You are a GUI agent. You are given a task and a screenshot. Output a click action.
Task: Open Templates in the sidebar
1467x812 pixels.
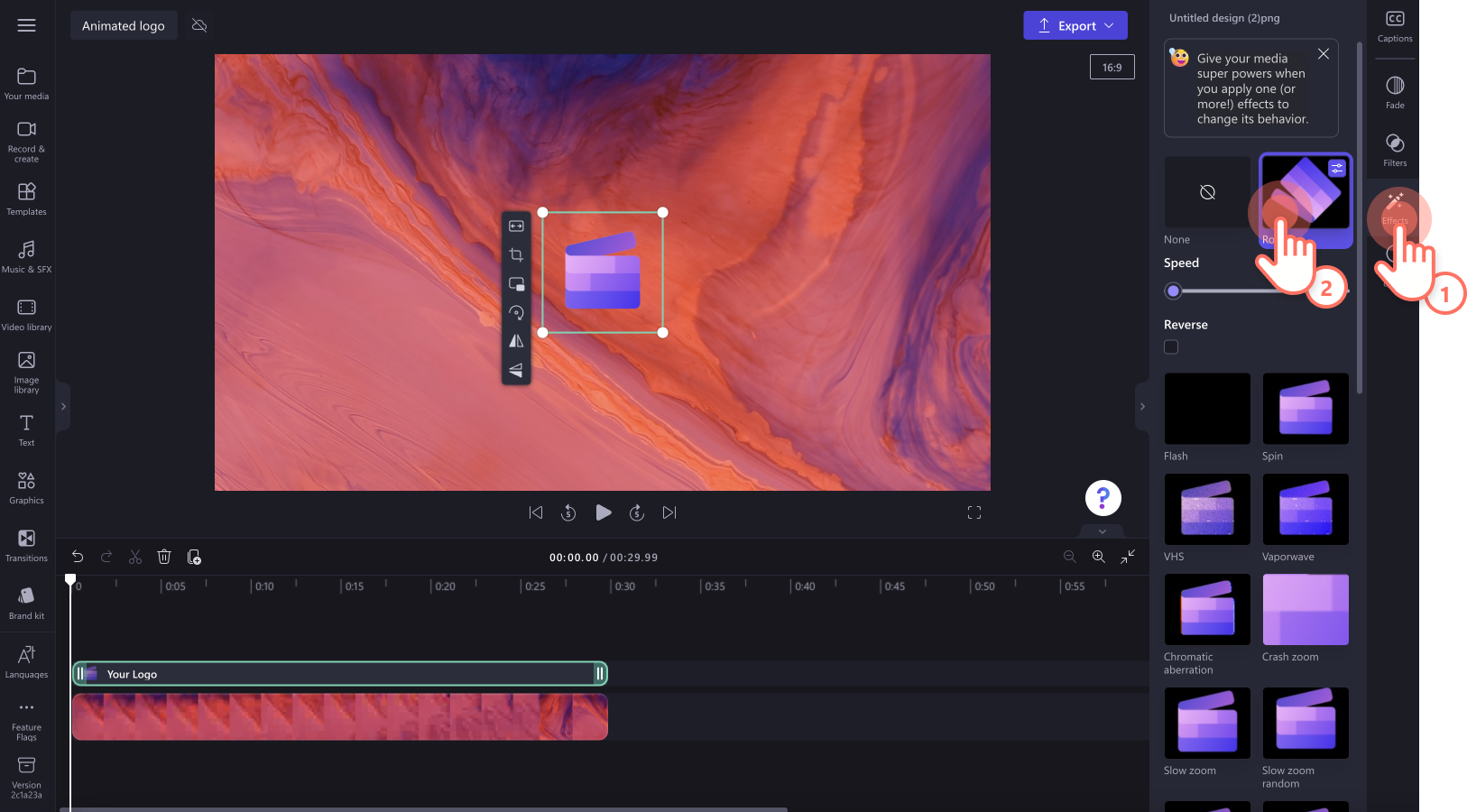27,199
